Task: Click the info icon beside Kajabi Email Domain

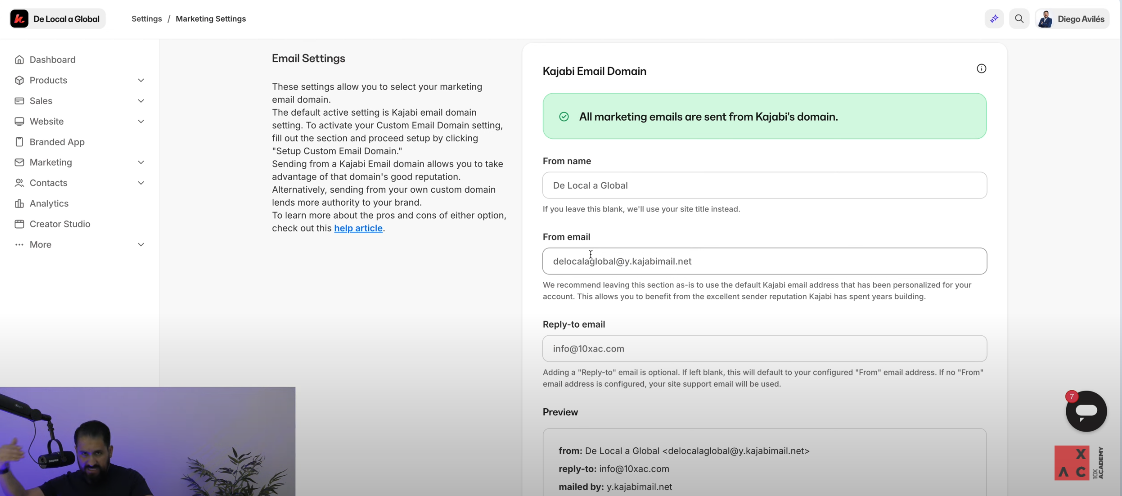Action: coord(981,69)
